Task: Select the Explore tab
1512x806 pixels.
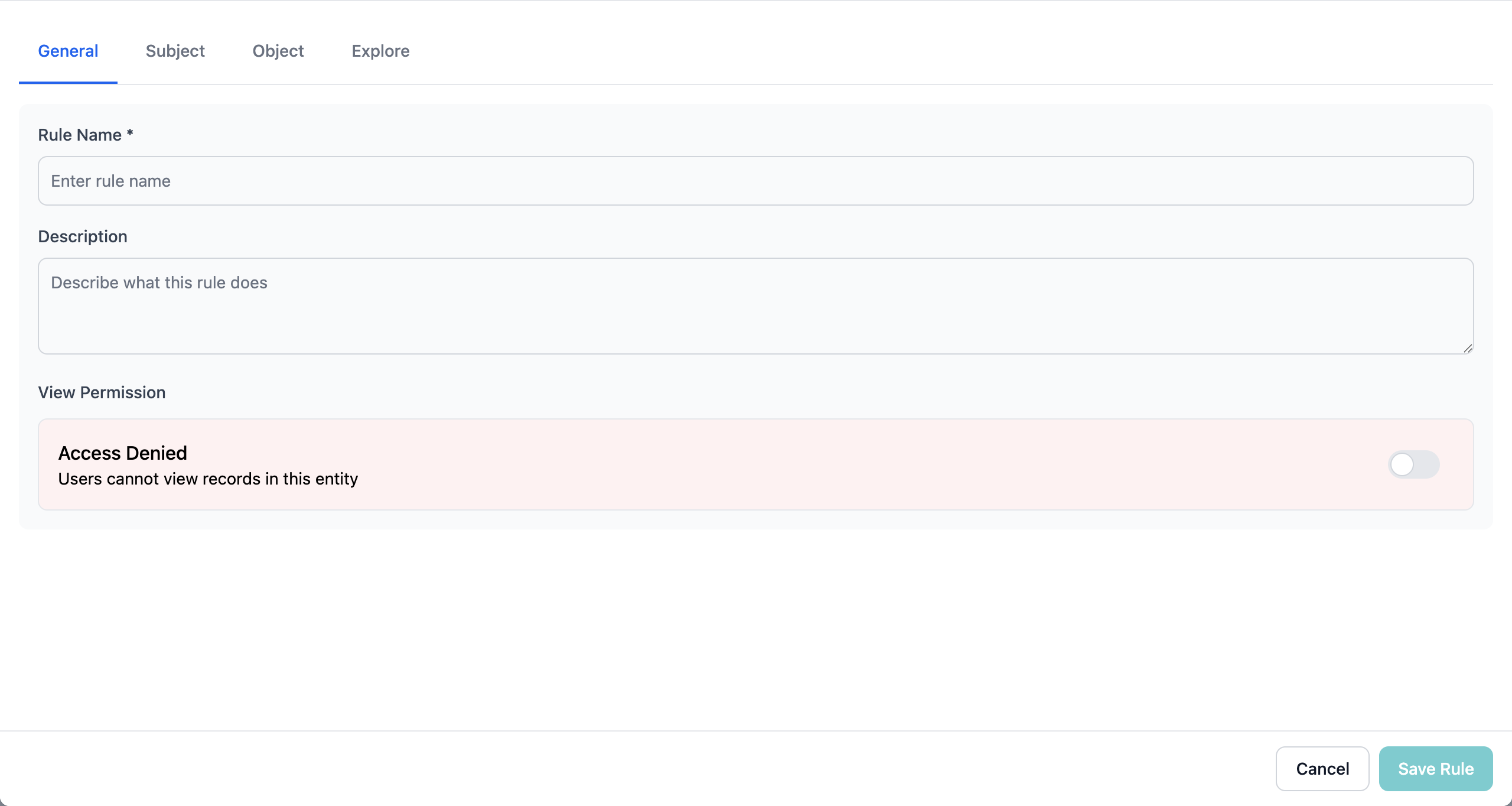Action: click(380, 51)
